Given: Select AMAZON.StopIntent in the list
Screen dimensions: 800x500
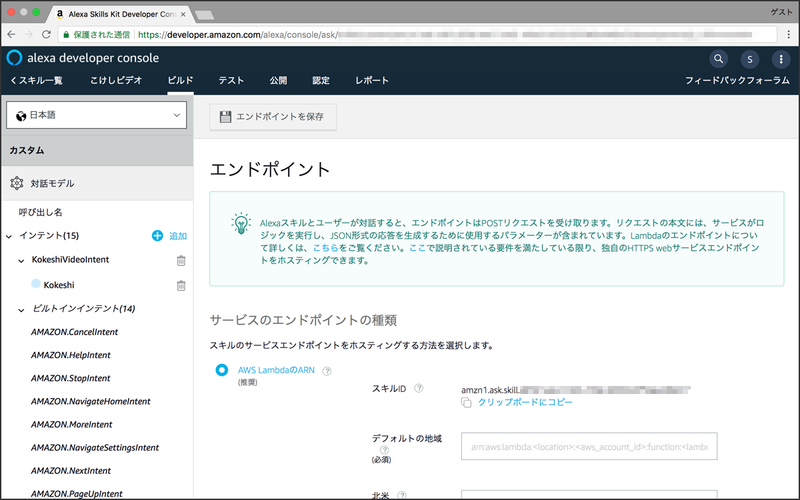Looking at the screenshot, I should (70, 379).
